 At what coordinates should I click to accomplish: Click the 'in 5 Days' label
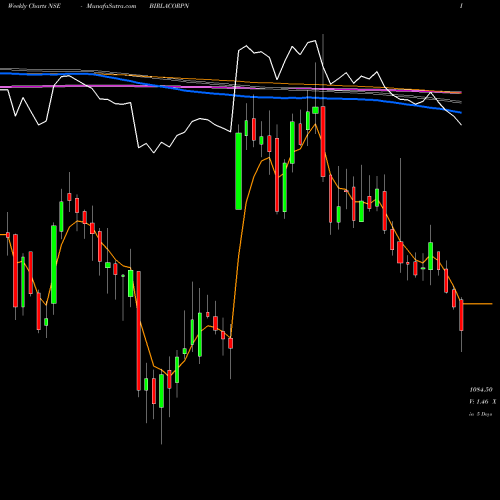[x=480, y=414]
